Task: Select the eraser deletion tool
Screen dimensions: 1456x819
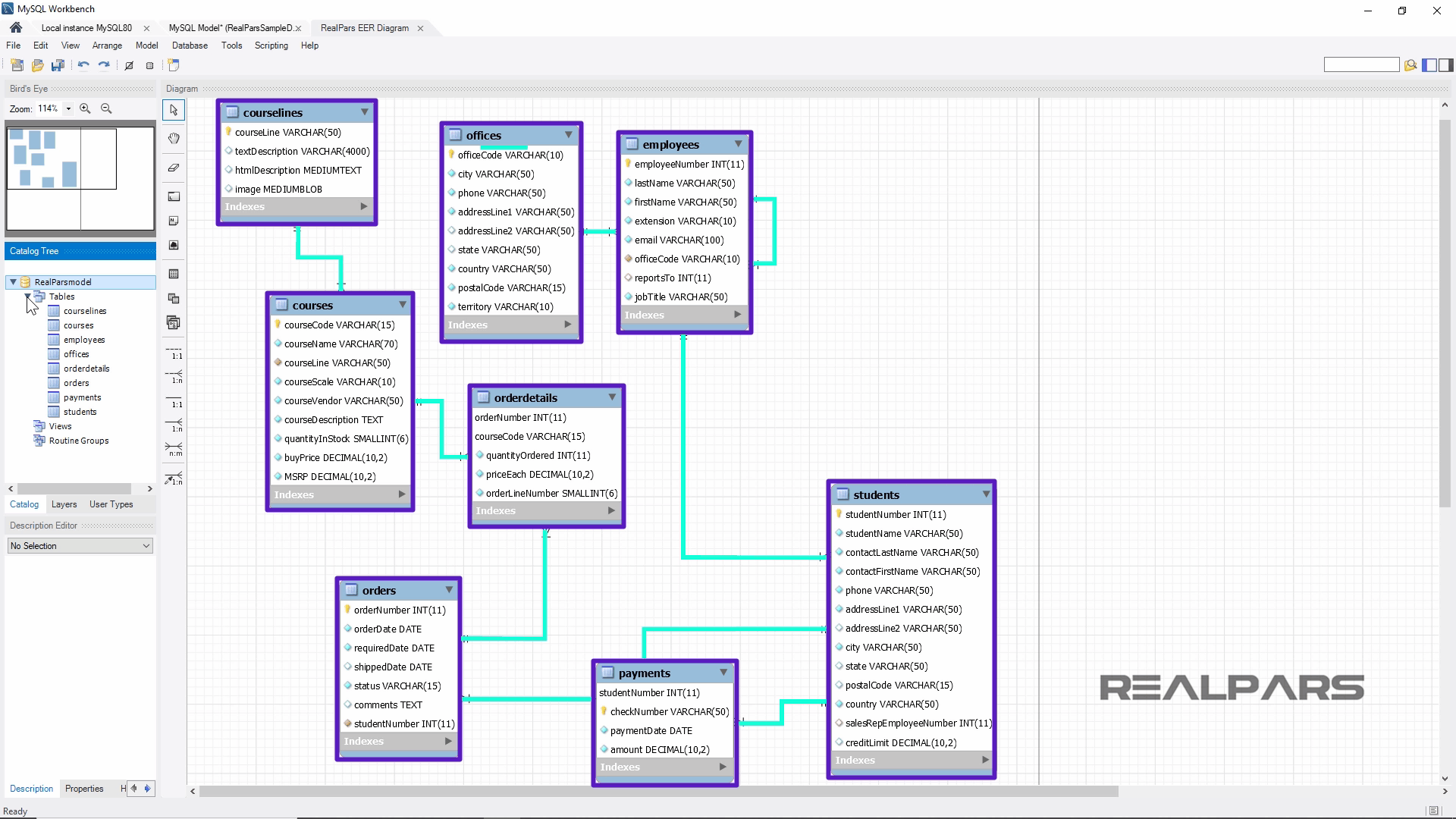Action: [x=173, y=168]
